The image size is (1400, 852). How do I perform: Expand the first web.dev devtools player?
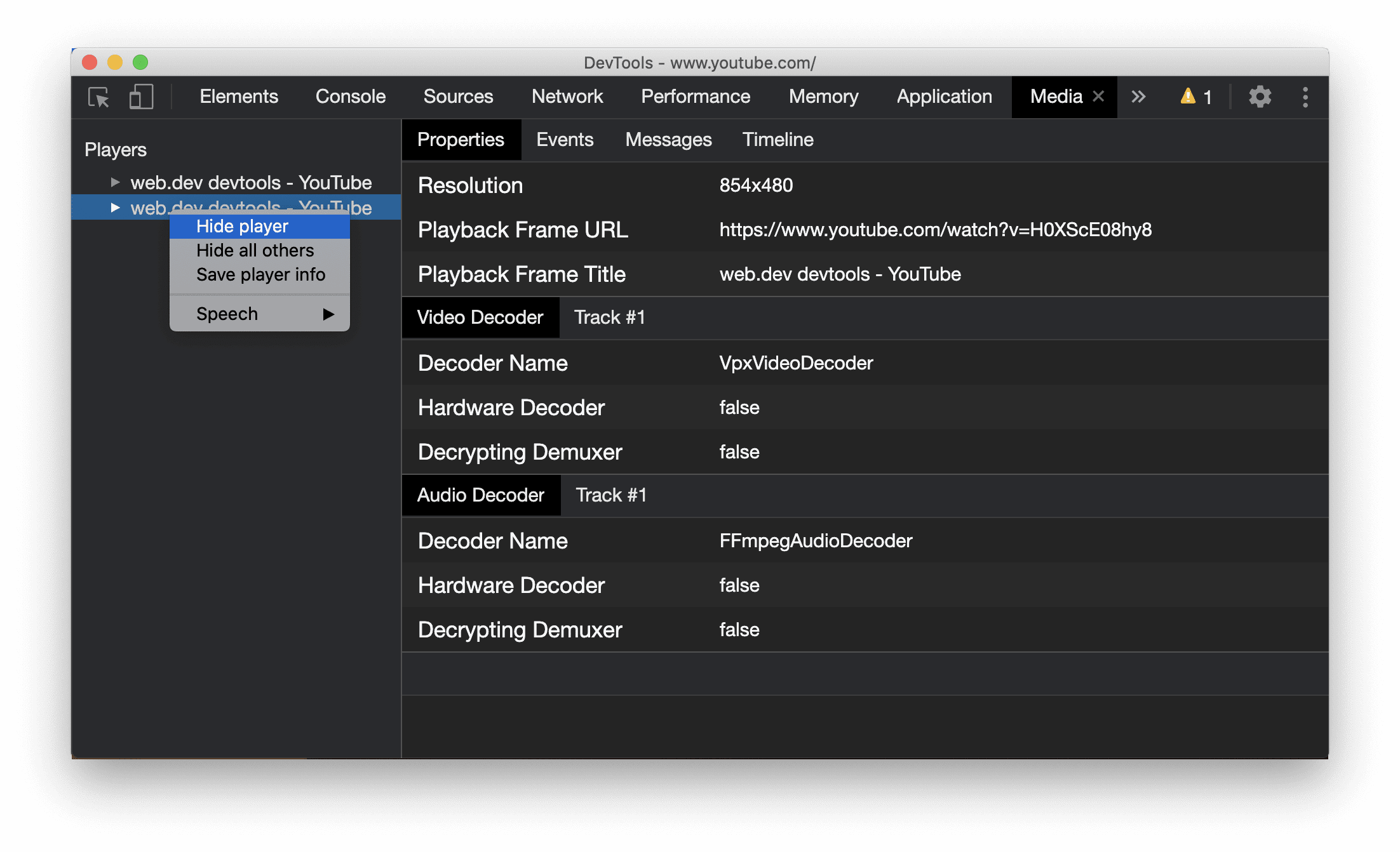pyautogui.click(x=112, y=182)
